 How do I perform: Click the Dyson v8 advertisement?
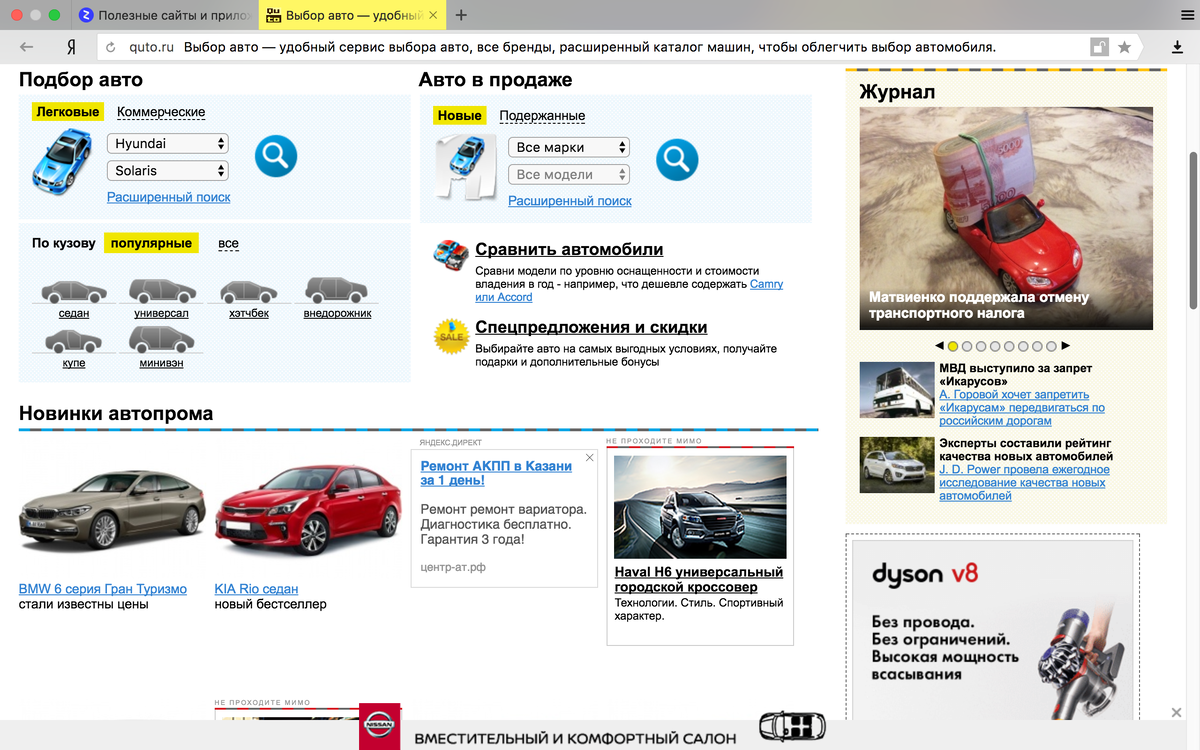(x=995, y=630)
